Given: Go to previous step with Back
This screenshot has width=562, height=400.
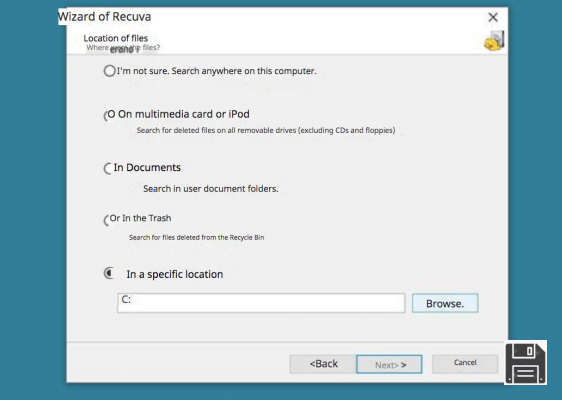Looking at the screenshot, I should coord(323,364).
